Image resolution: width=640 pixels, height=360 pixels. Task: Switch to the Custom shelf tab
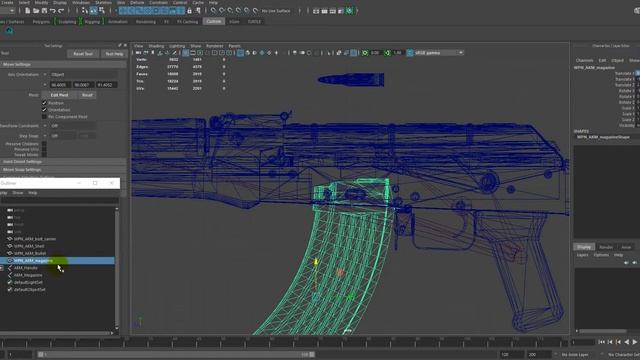[214, 21]
